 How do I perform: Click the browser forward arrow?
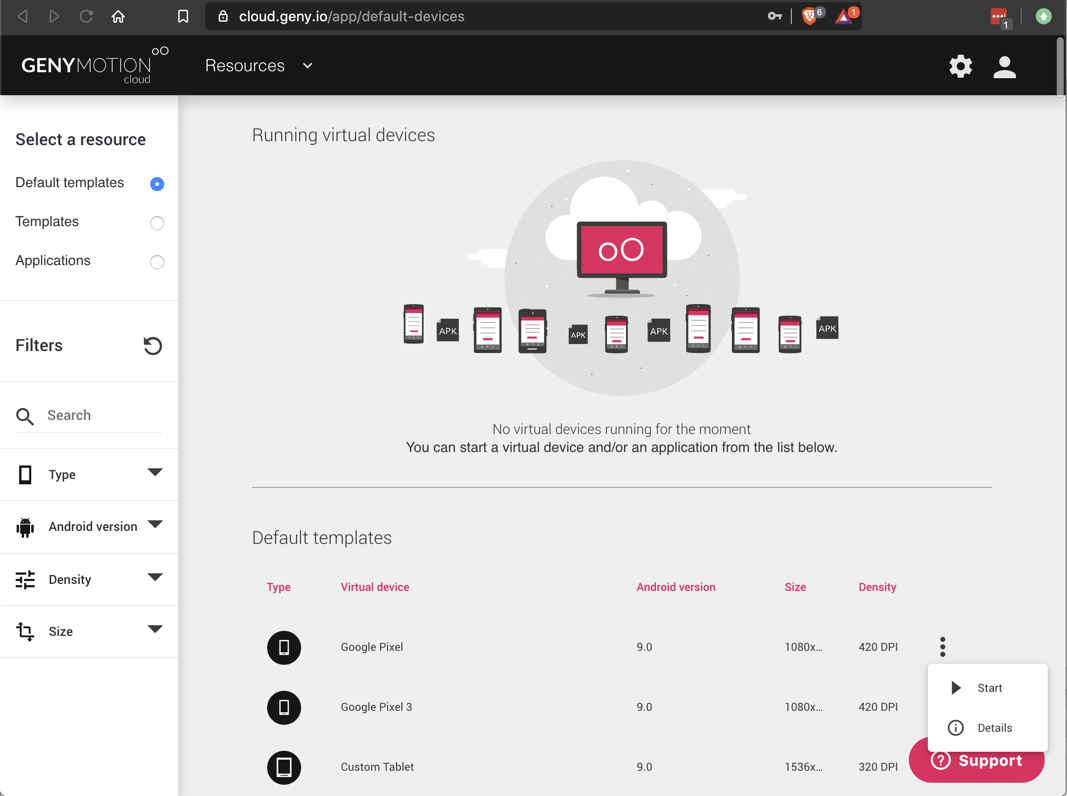coord(54,16)
